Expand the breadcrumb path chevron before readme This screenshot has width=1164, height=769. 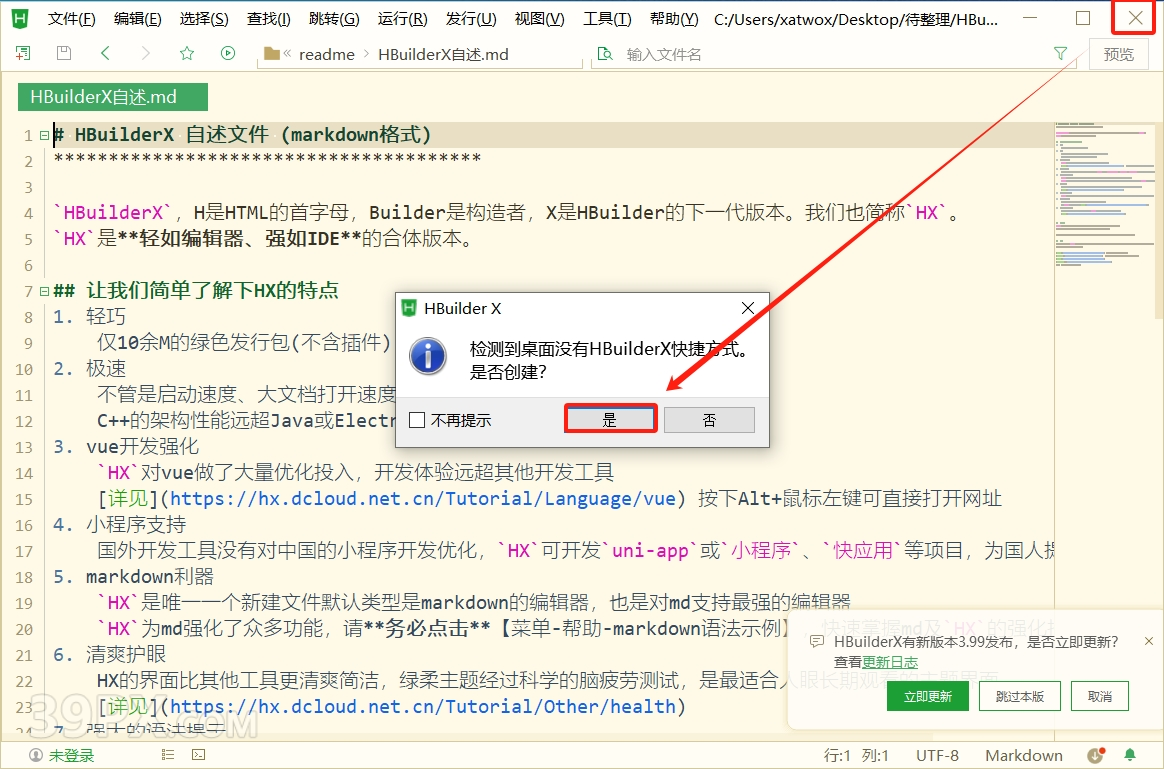click(x=287, y=53)
